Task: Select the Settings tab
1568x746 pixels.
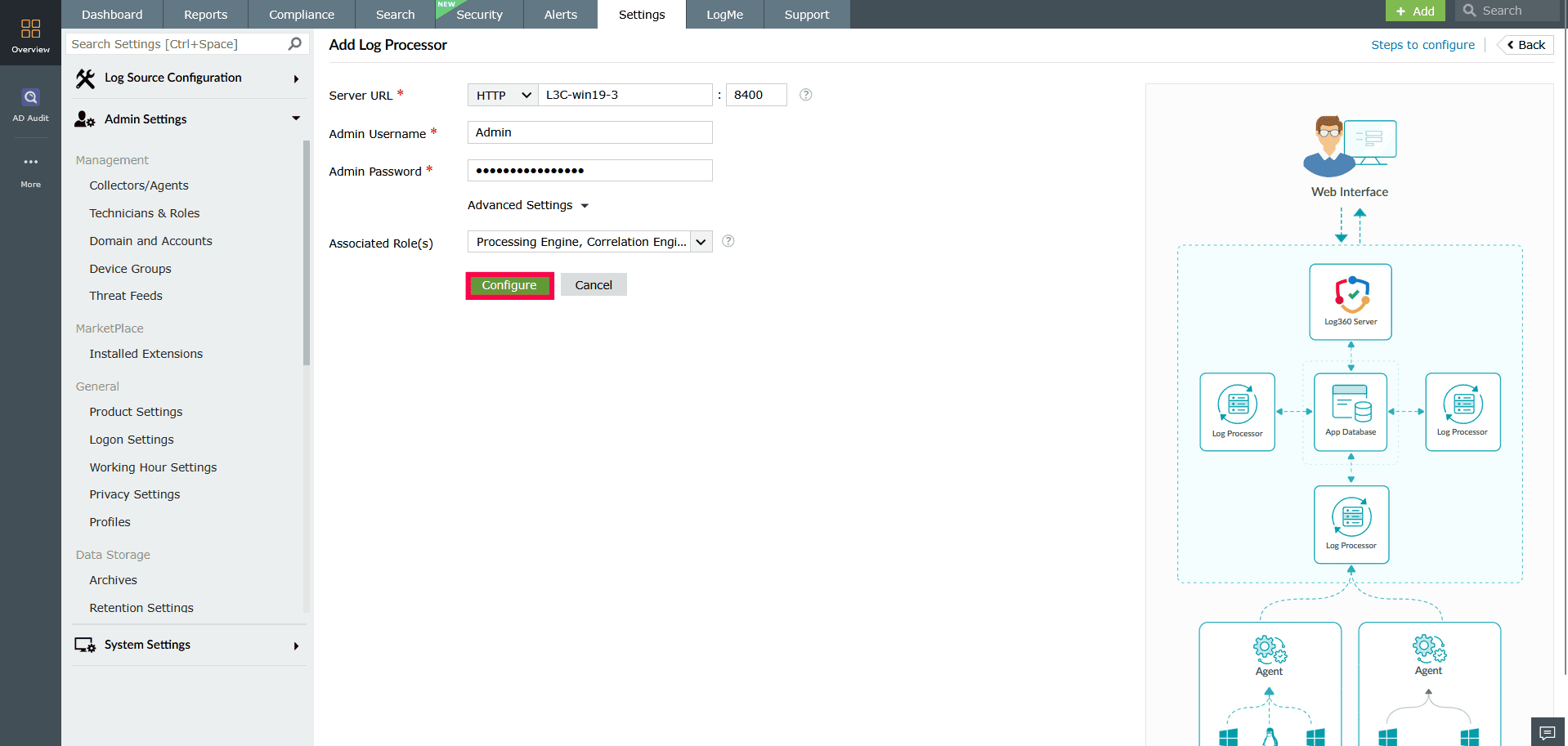Action: pos(642,15)
